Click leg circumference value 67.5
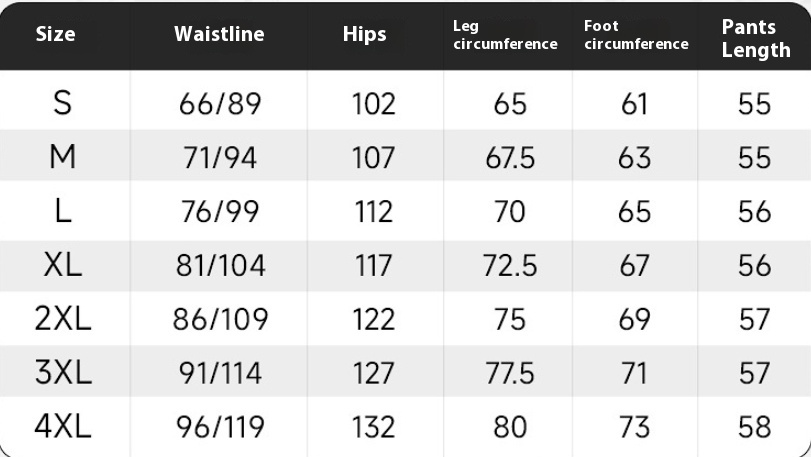 coord(510,158)
